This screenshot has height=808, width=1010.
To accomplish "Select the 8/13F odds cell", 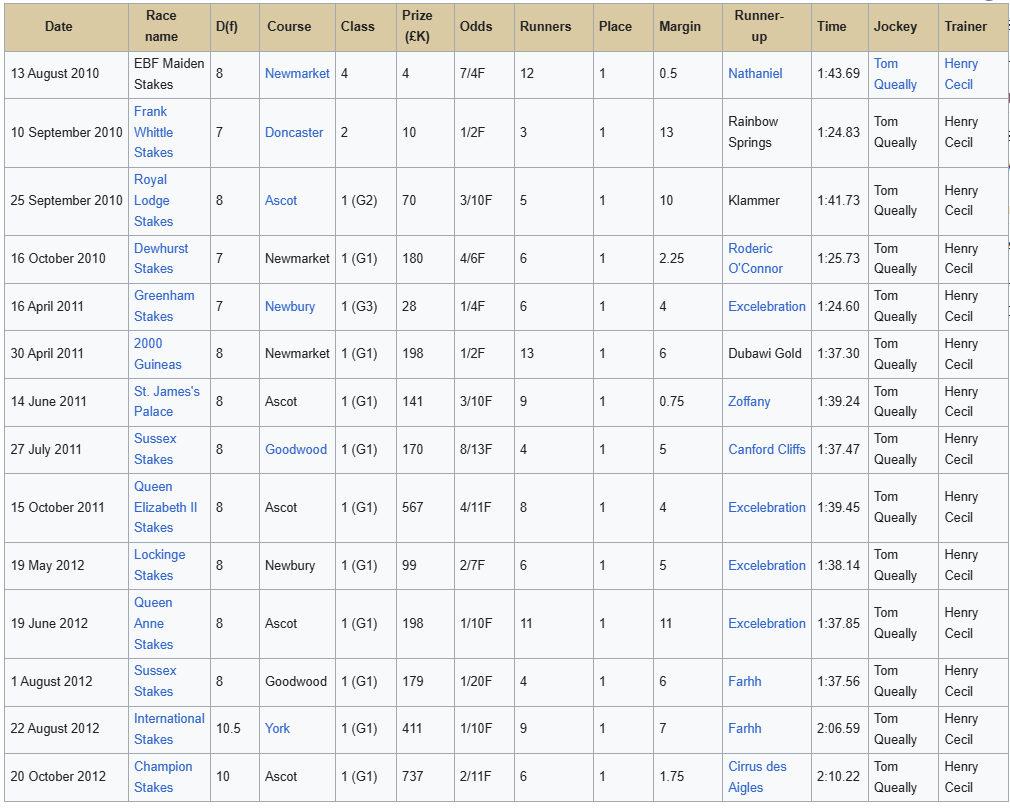I will click(x=484, y=450).
